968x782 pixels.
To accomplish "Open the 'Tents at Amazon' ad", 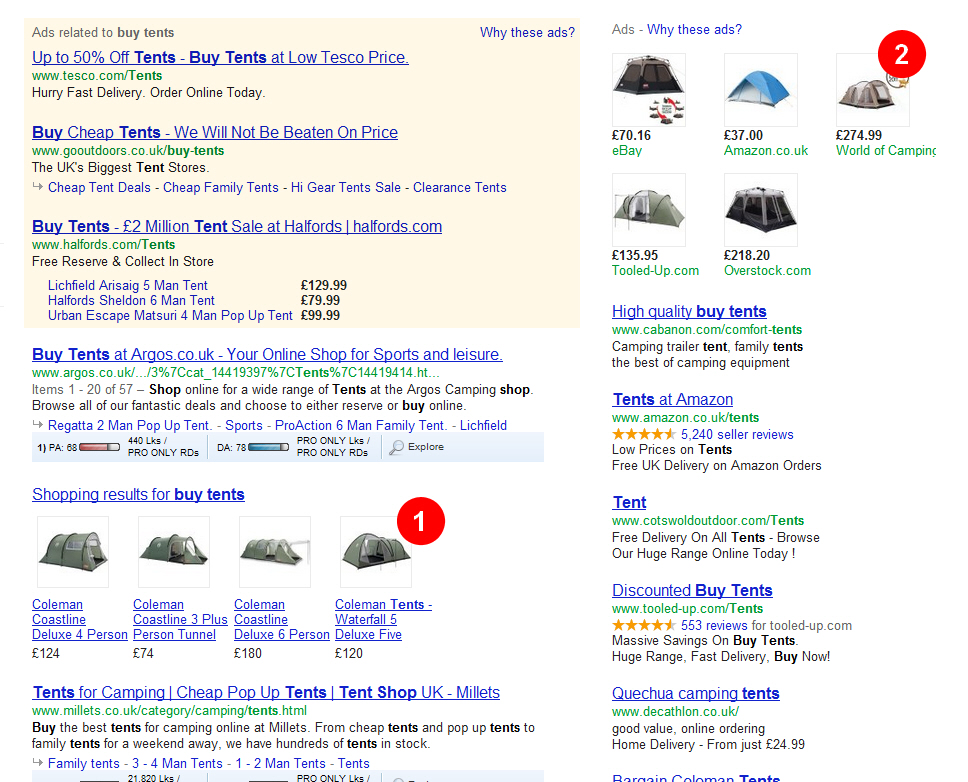I will pos(673,399).
